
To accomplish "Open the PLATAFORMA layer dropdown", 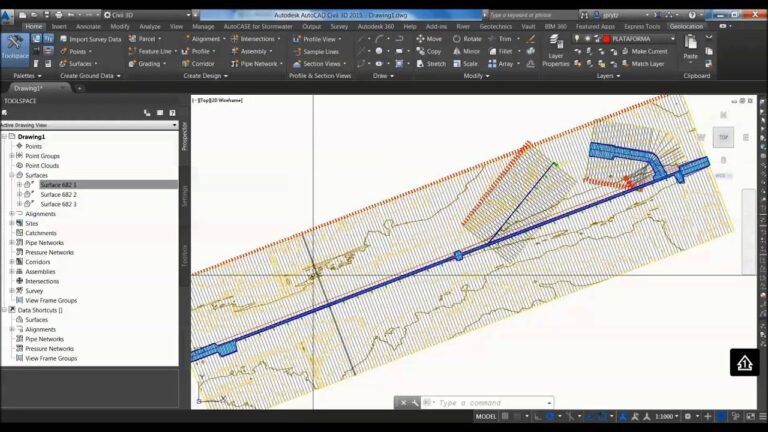I will pos(672,38).
